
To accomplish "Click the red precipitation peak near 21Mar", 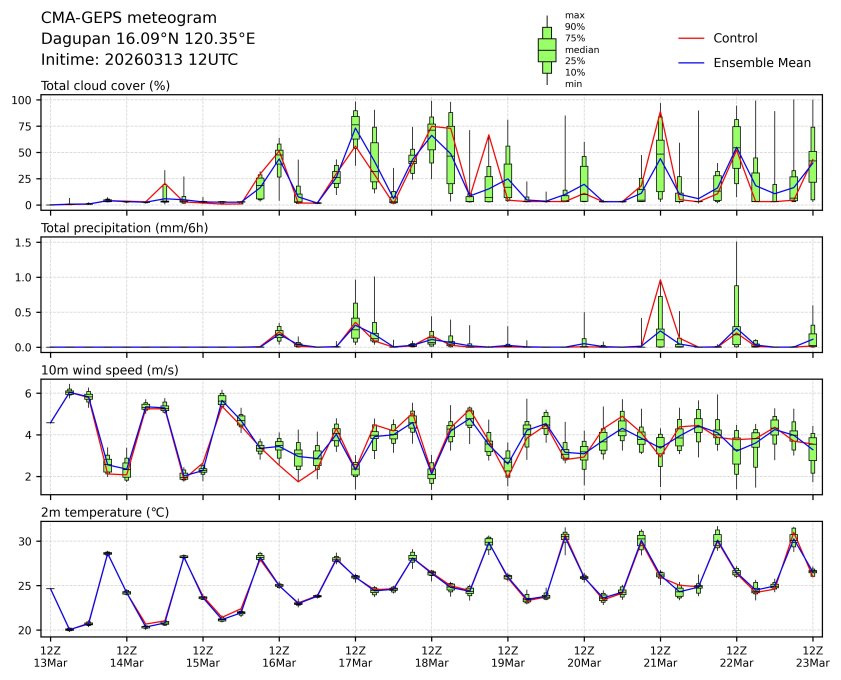I will 660,280.
